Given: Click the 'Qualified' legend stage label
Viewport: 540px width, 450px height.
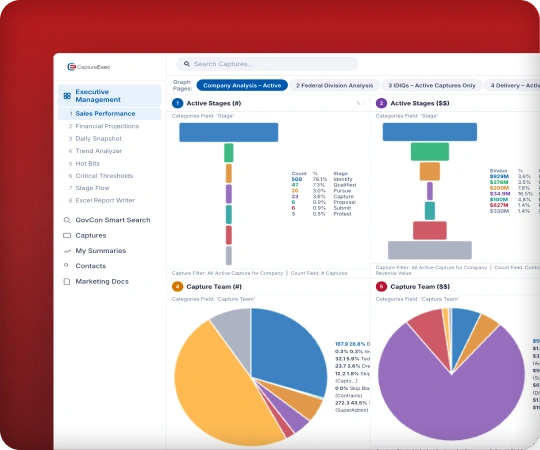Looking at the screenshot, I should click(x=345, y=185).
